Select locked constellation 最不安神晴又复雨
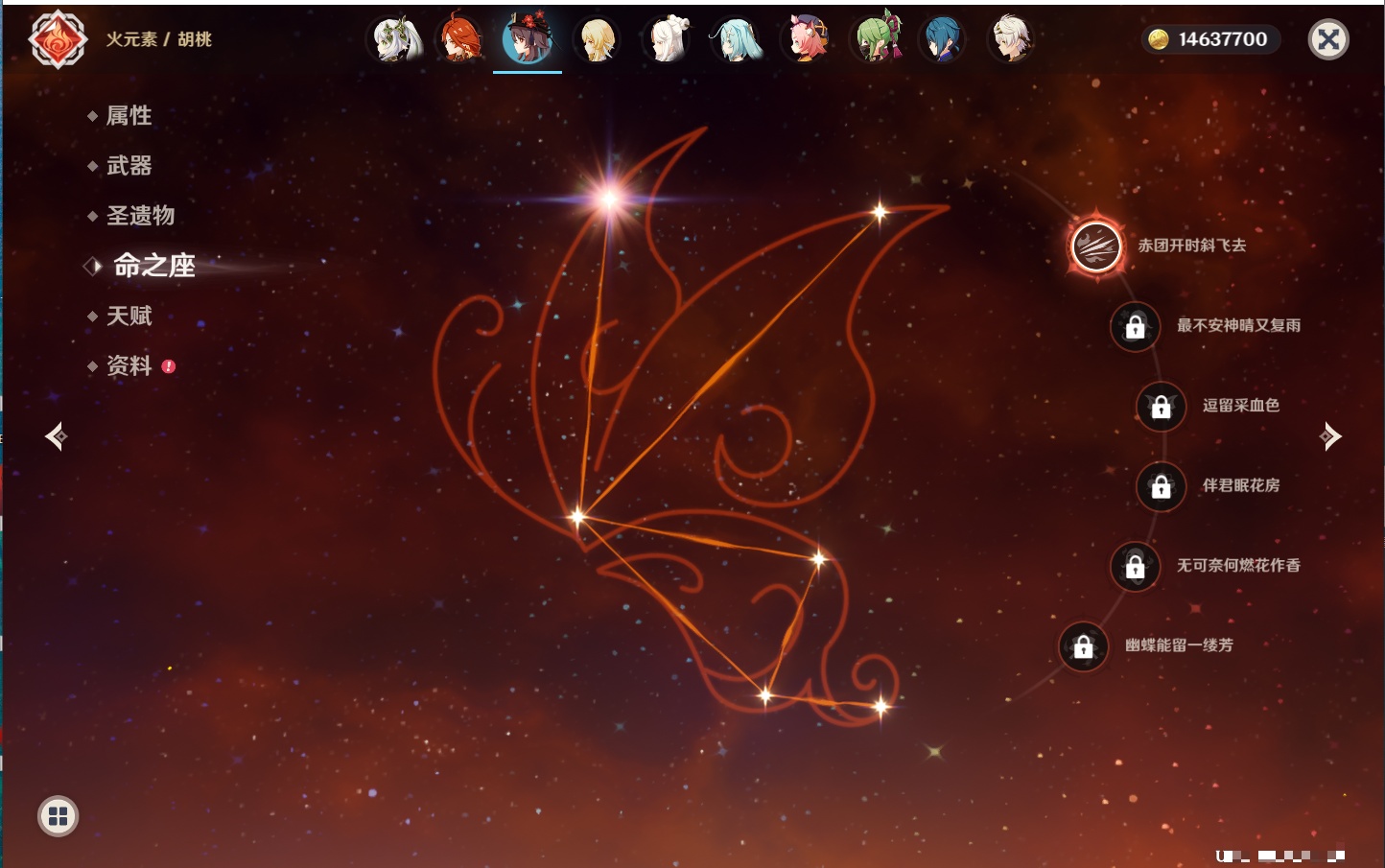This screenshot has height=868, width=1385. pyautogui.click(x=1136, y=326)
